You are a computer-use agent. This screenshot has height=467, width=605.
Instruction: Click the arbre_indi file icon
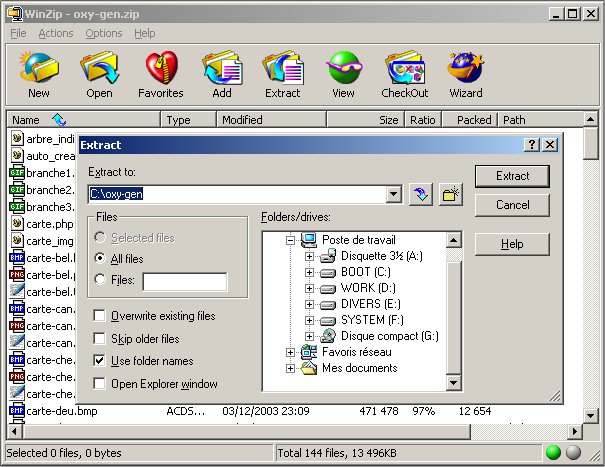pyautogui.click(x=17, y=138)
